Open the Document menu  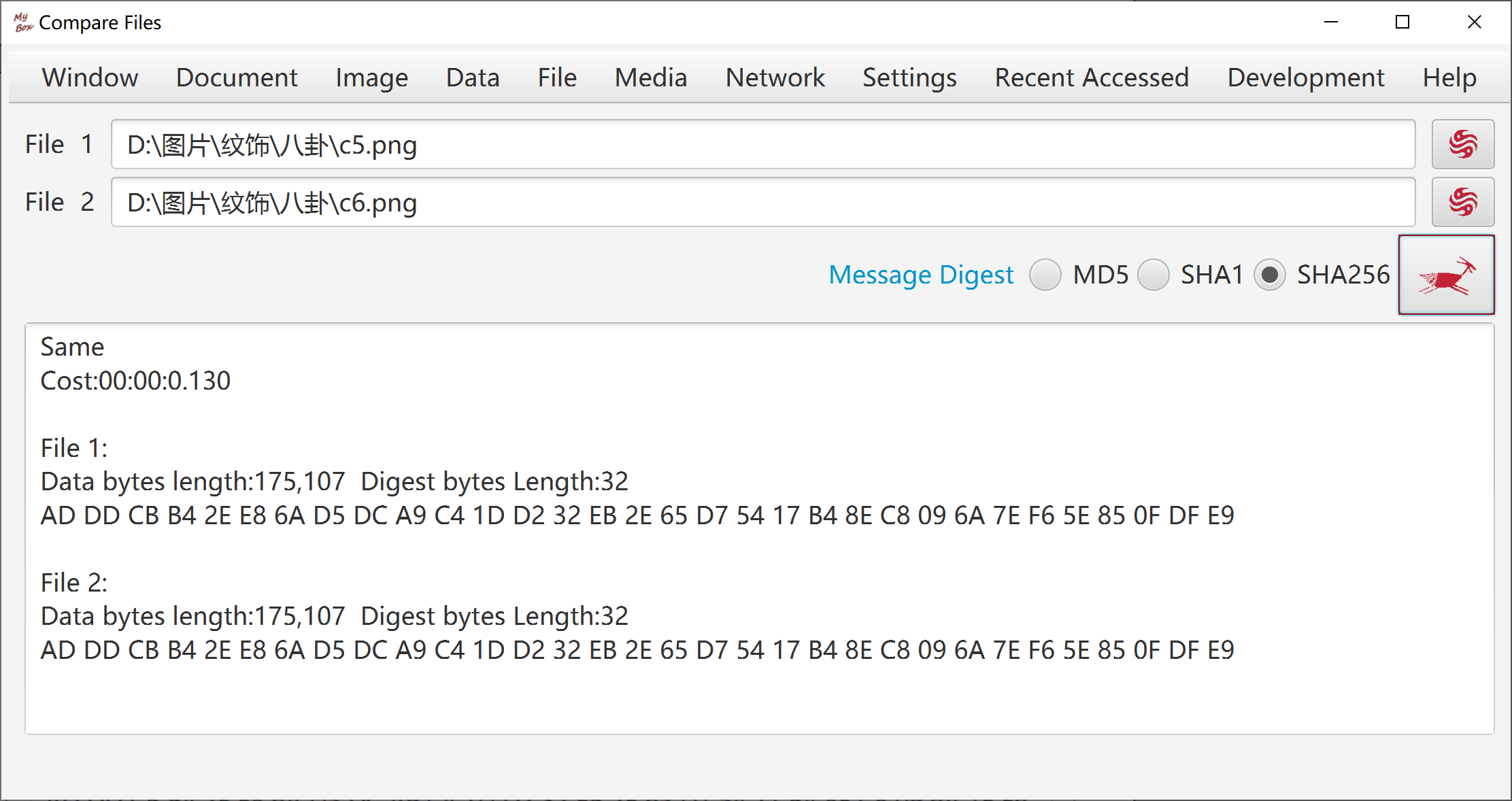pyautogui.click(x=237, y=78)
